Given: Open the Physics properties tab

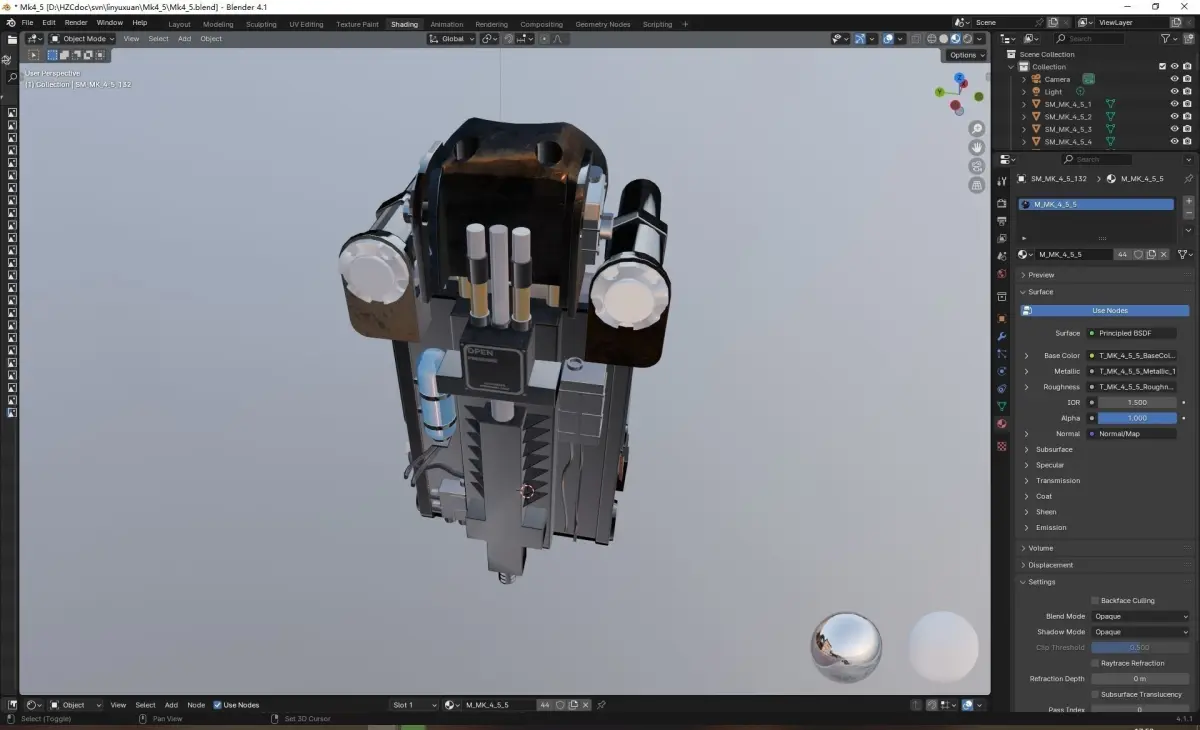Looking at the screenshot, I should tap(1002, 371).
